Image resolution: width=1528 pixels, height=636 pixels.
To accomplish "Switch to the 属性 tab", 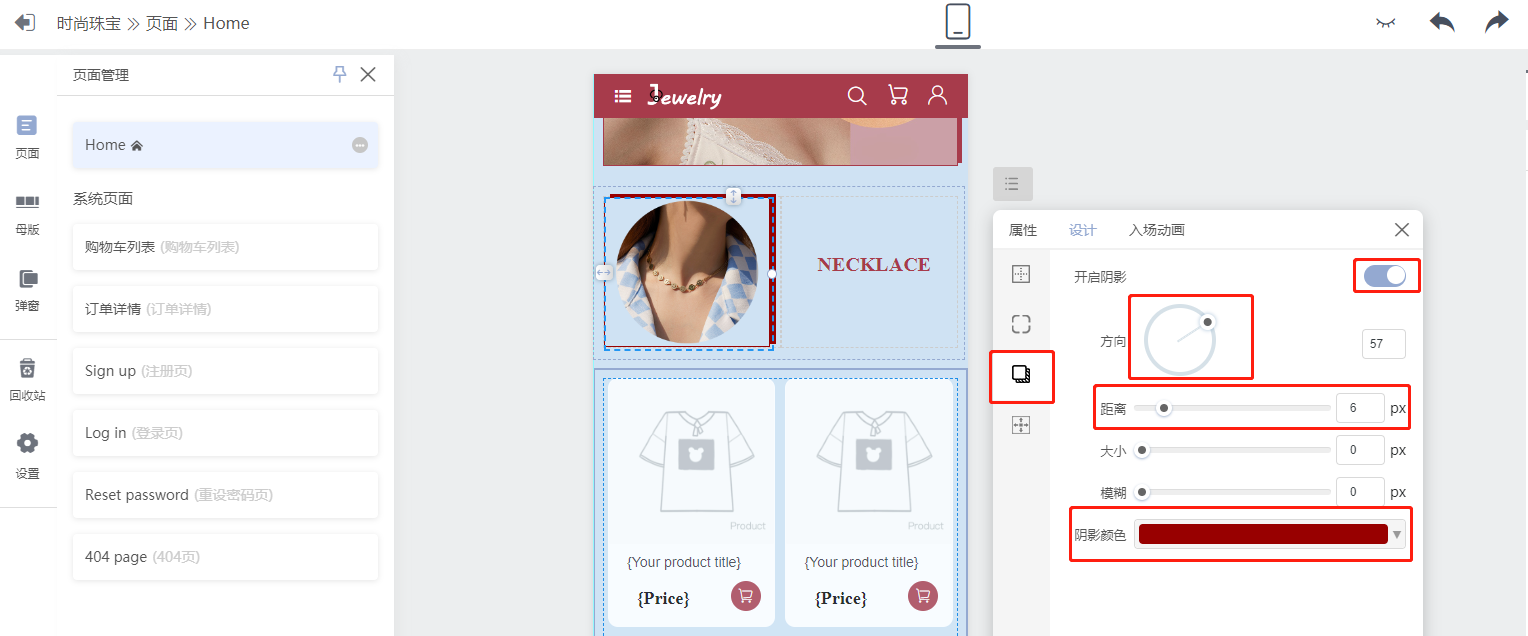I will click(x=1023, y=230).
